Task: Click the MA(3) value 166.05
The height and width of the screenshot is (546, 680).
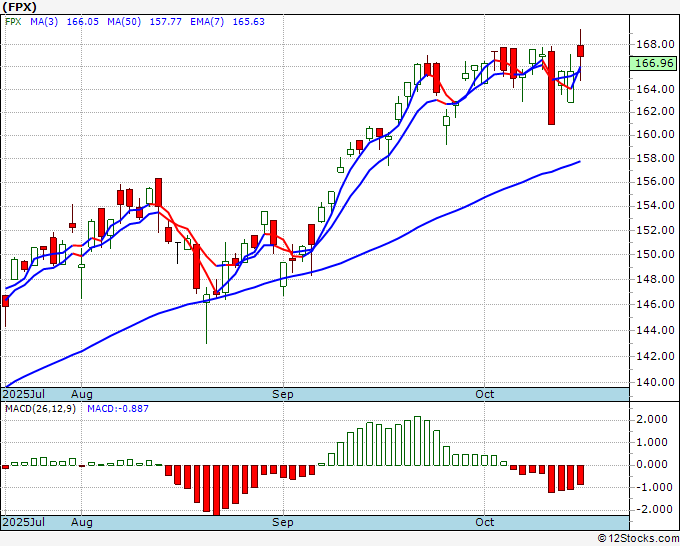Action: pos(82,22)
